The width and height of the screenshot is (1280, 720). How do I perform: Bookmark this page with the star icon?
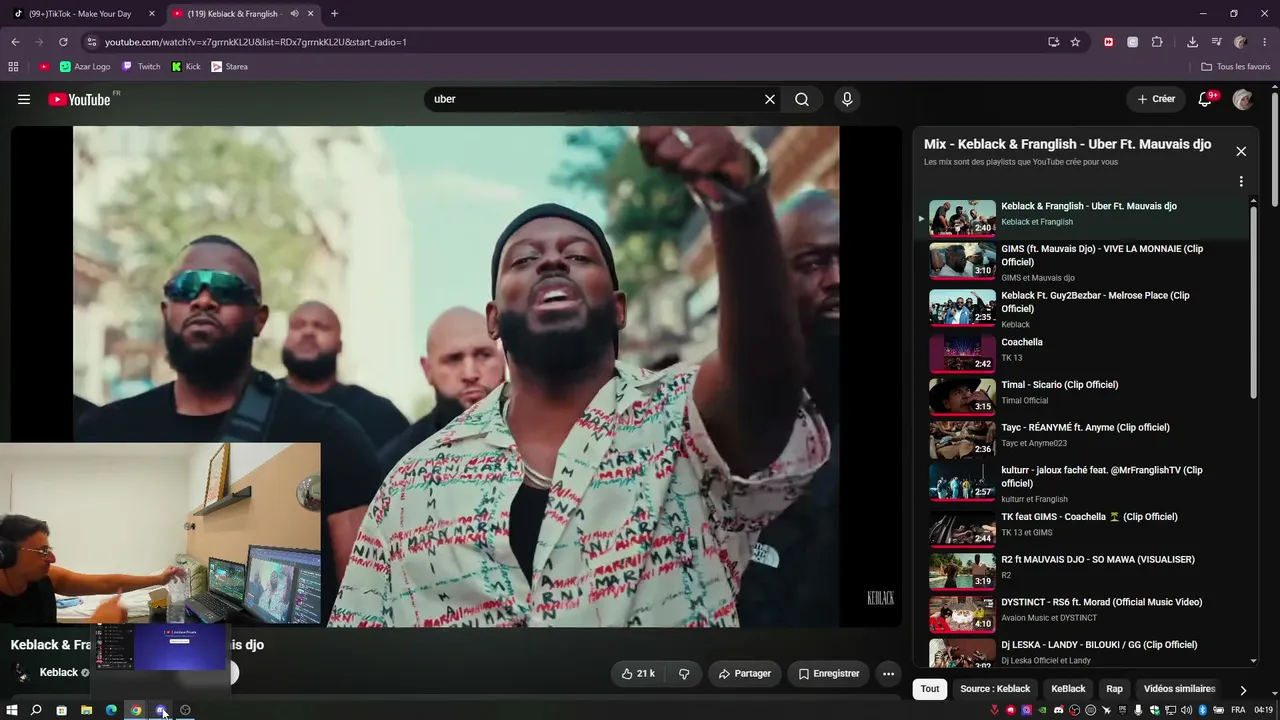[x=1075, y=42]
